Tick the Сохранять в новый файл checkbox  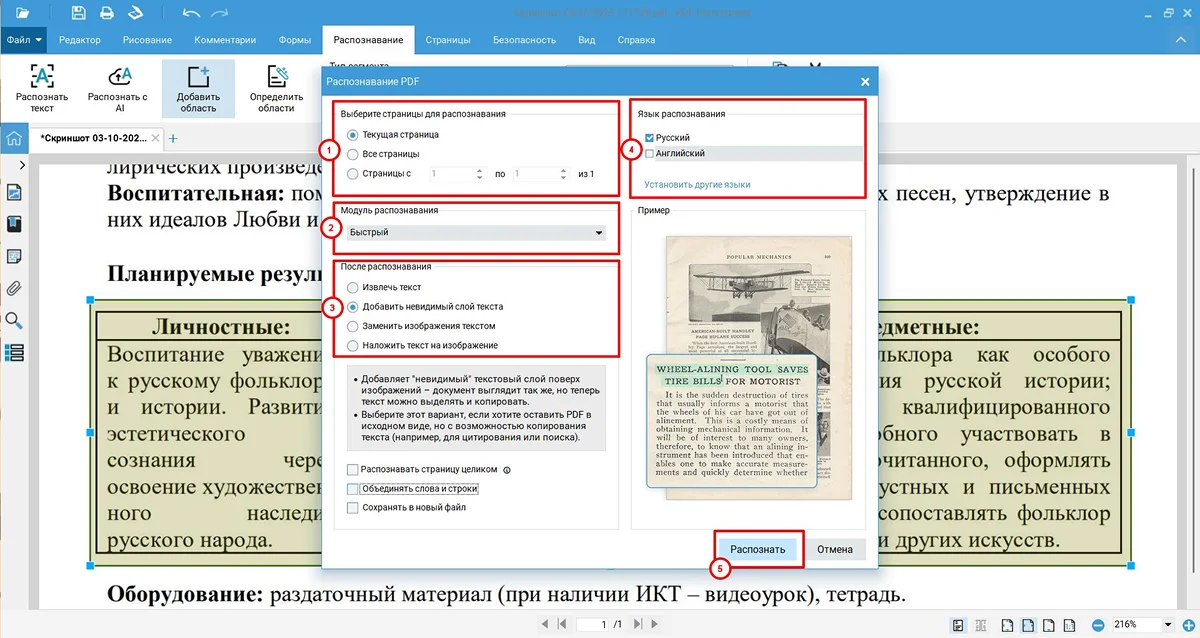point(352,508)
